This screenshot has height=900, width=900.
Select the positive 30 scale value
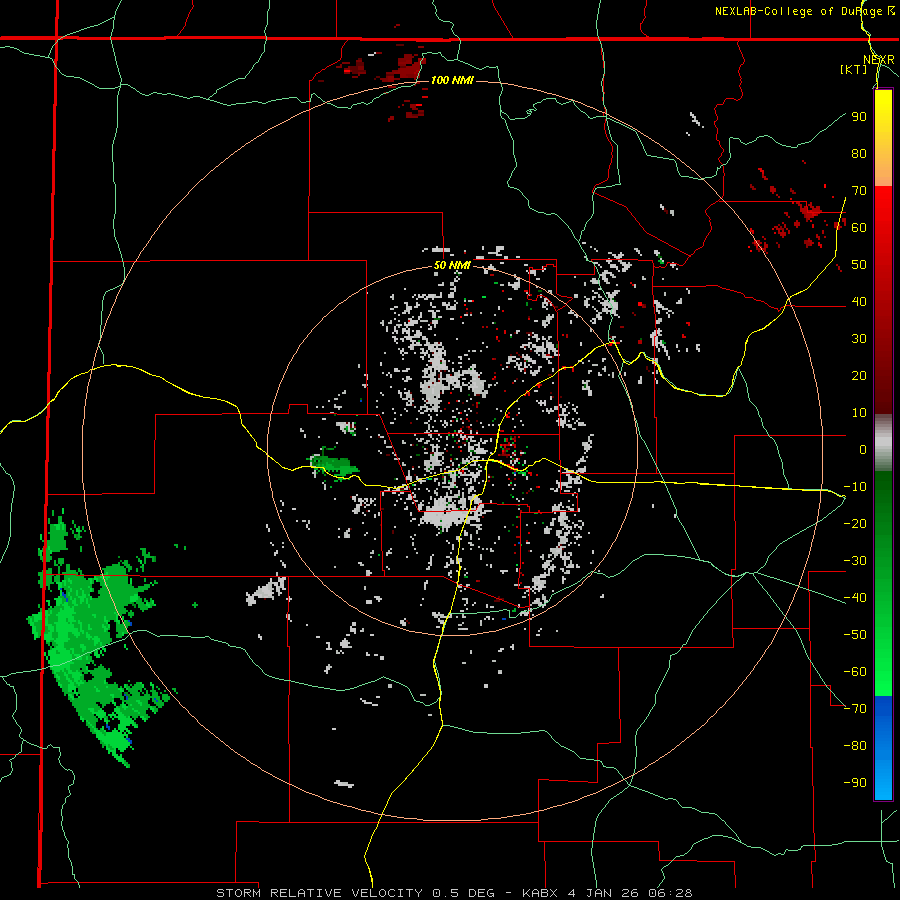point(859,339)
